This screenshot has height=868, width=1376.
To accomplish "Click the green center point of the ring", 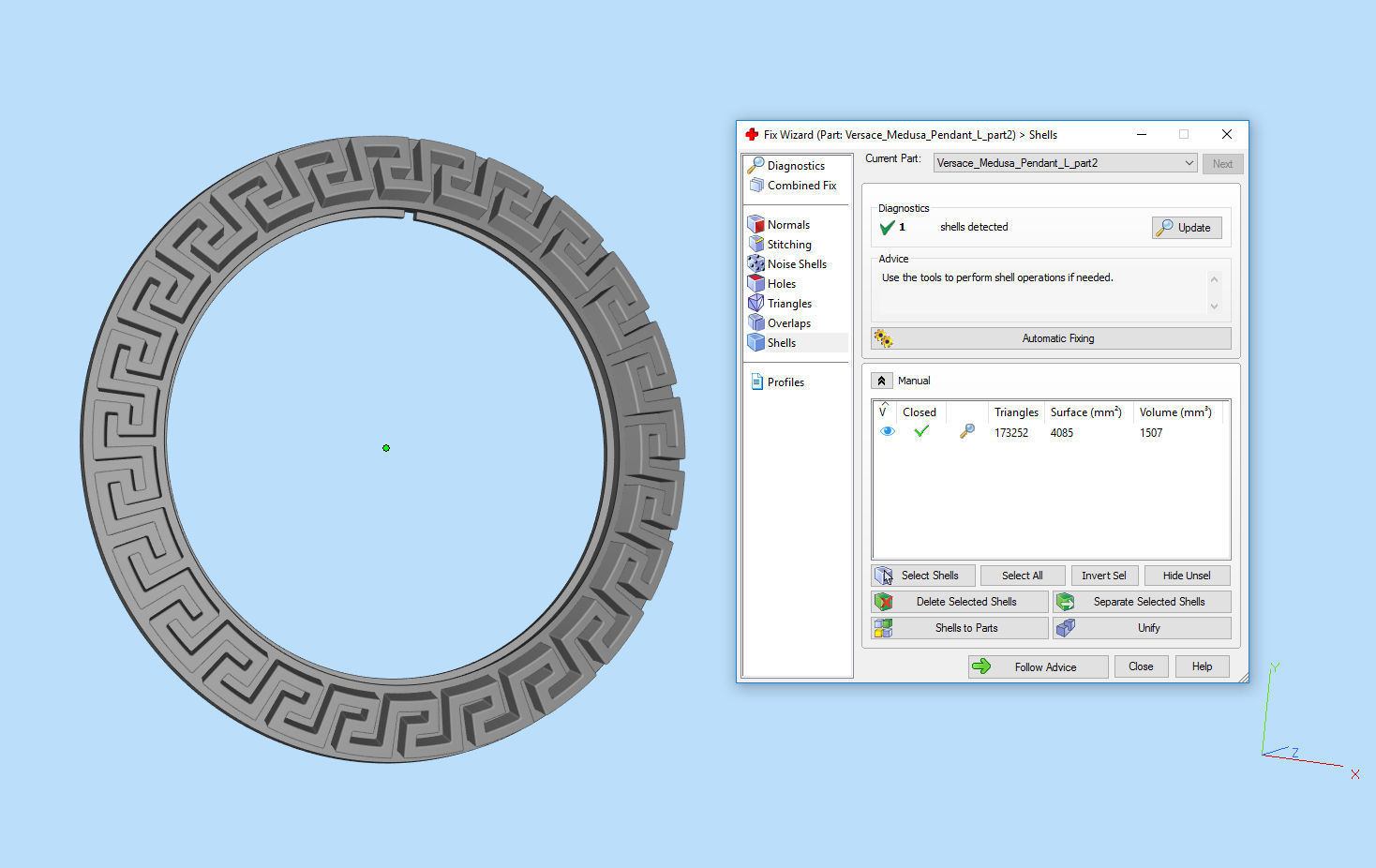I will (386, 448).
